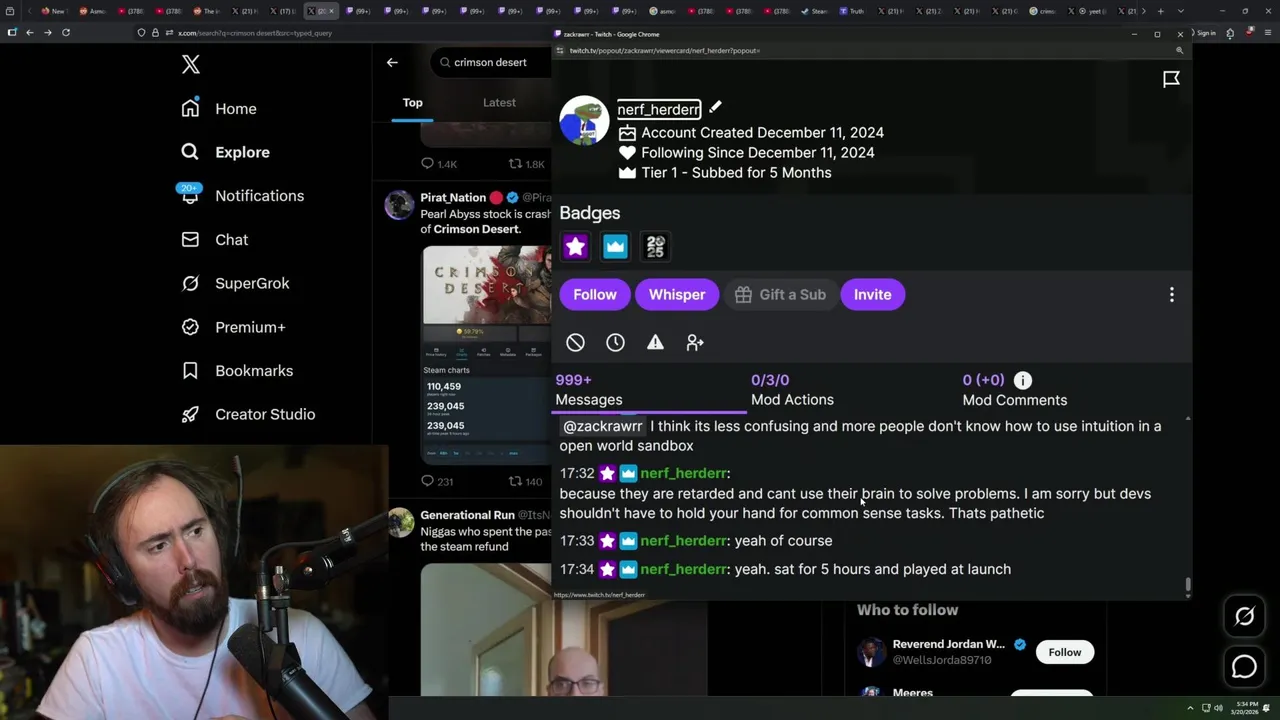The width and height of the screenshot is (1280, 720).
Task: Edit nerf_herderr nickname pencil icon
Action: (715, 108)
